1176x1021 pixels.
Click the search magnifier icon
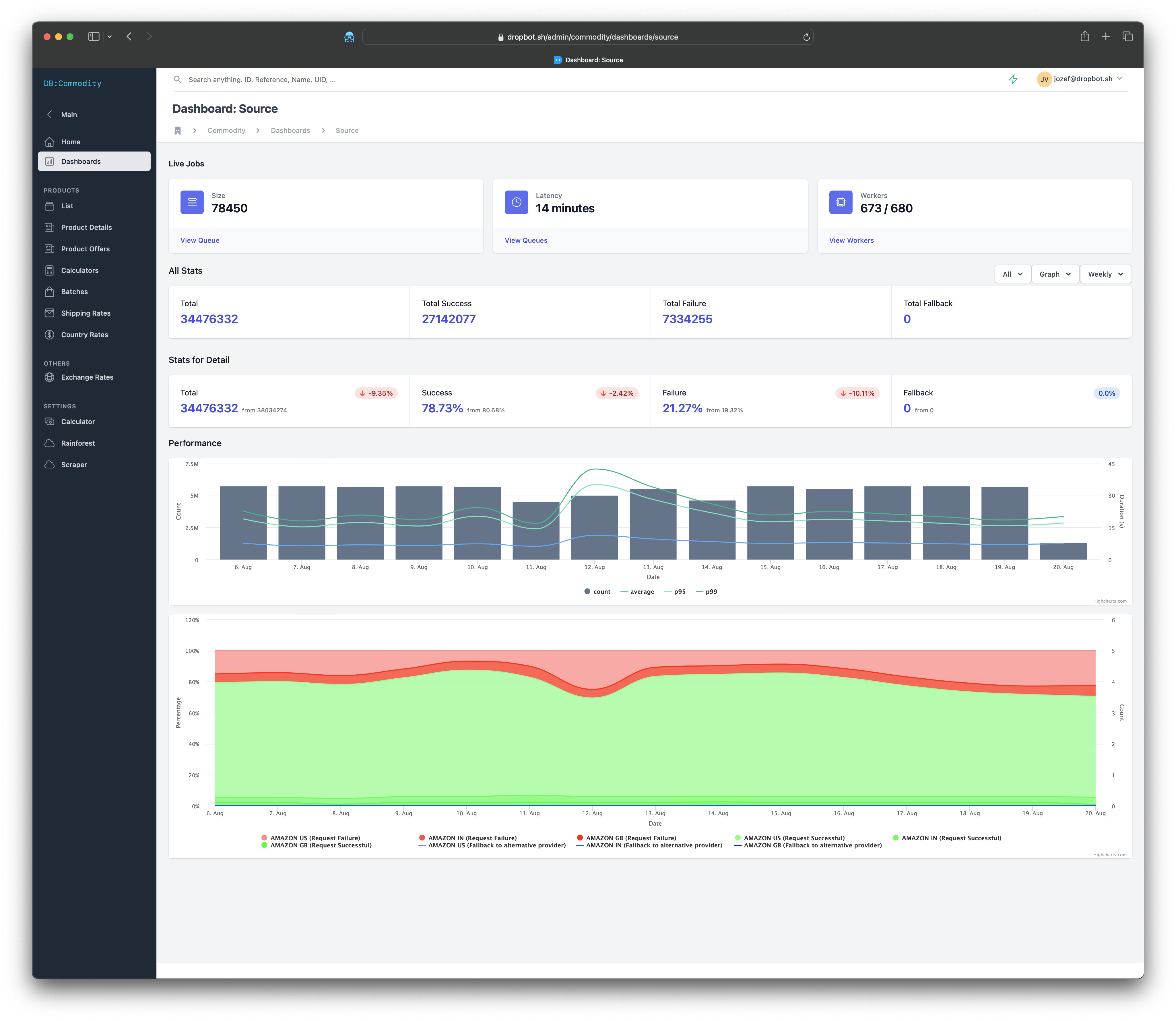point(177,80)
